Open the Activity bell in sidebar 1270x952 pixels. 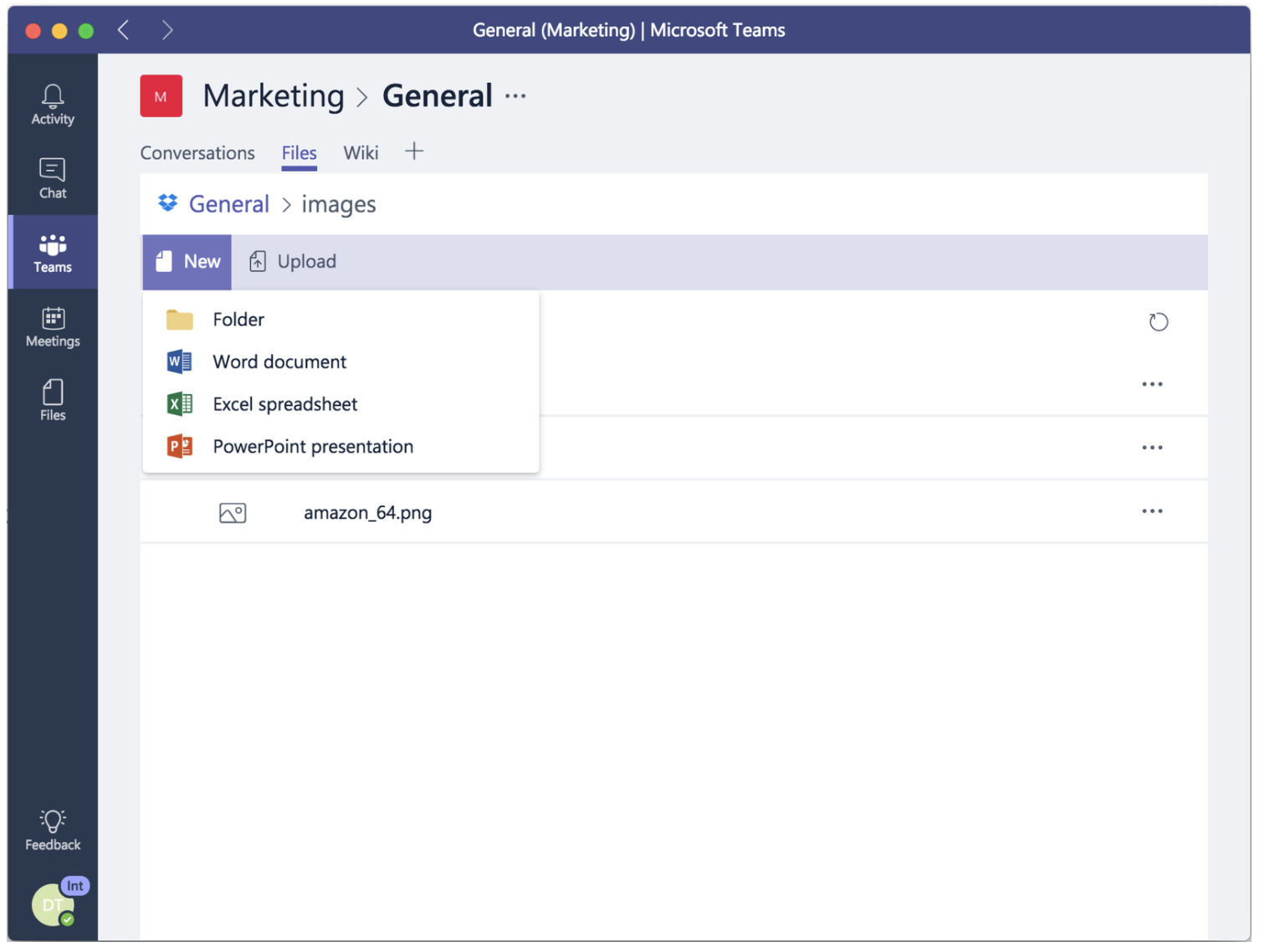[53, 105]
